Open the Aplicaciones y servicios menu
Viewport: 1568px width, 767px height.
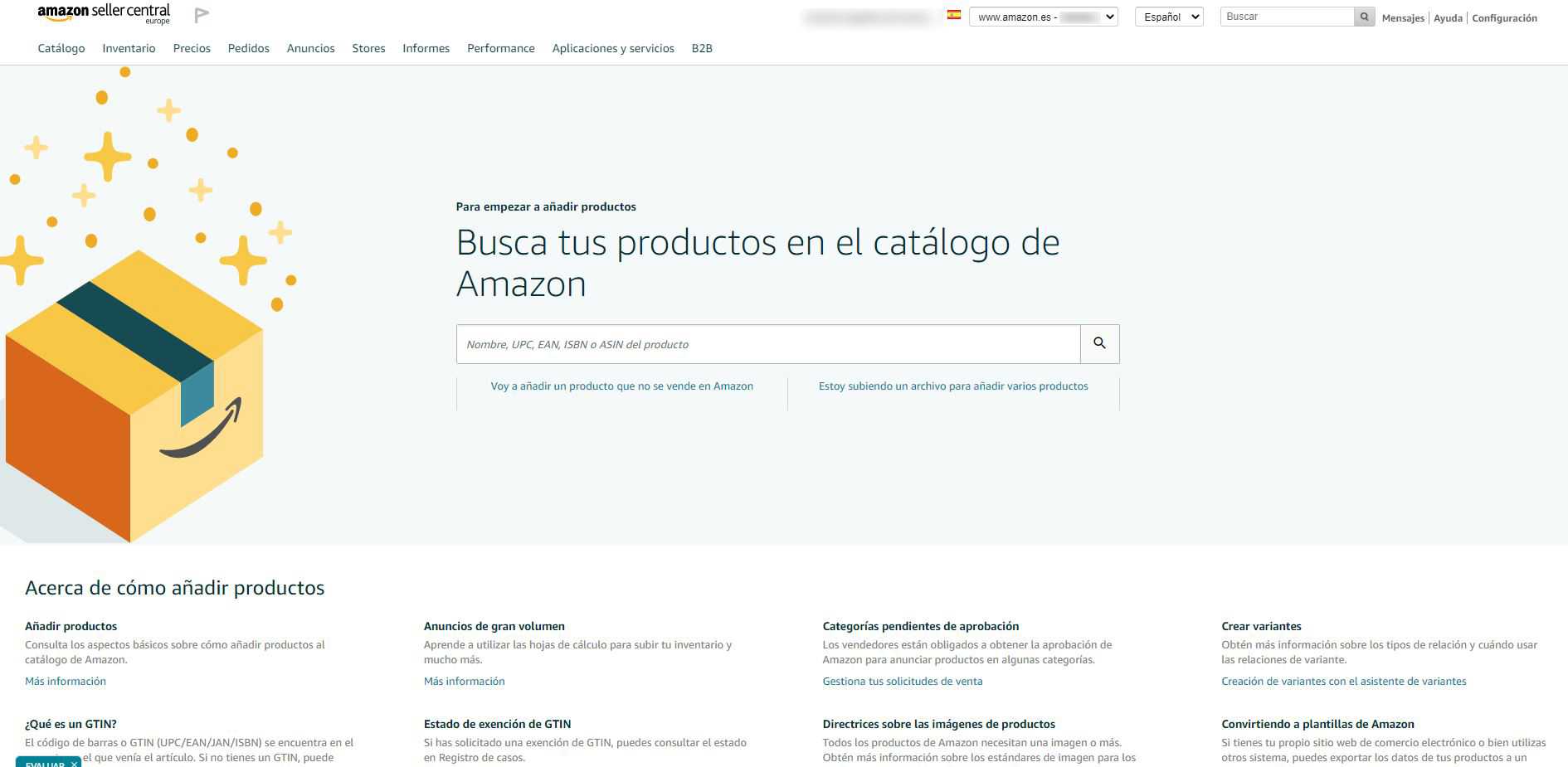coord(613,48)
